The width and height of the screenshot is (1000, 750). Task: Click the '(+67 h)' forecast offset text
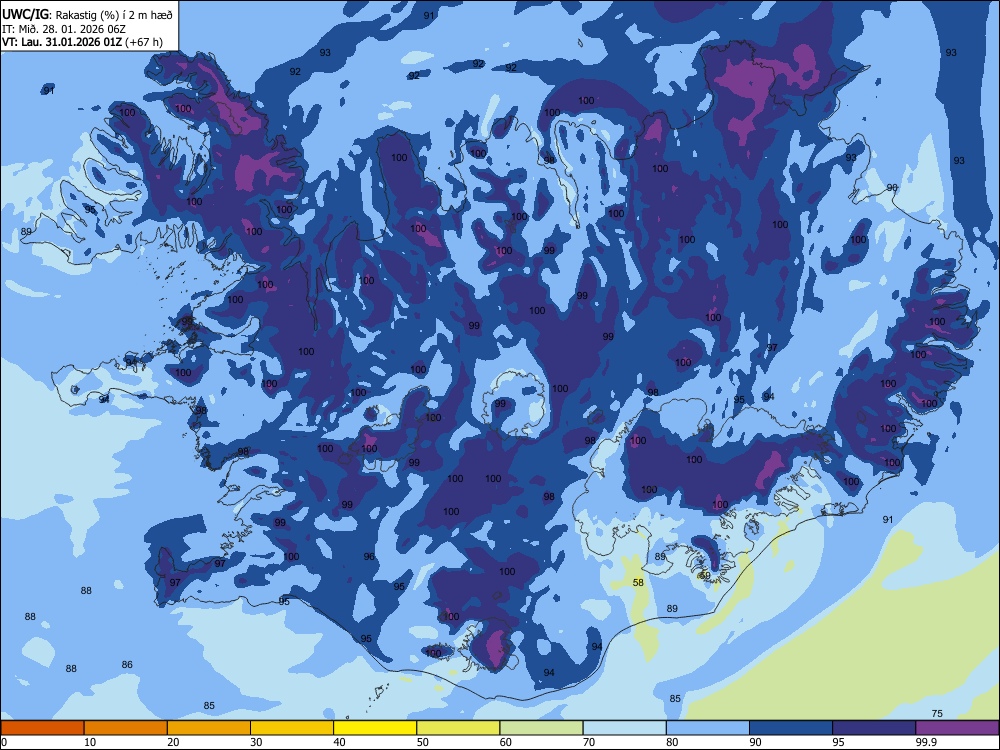coord(144,42)
